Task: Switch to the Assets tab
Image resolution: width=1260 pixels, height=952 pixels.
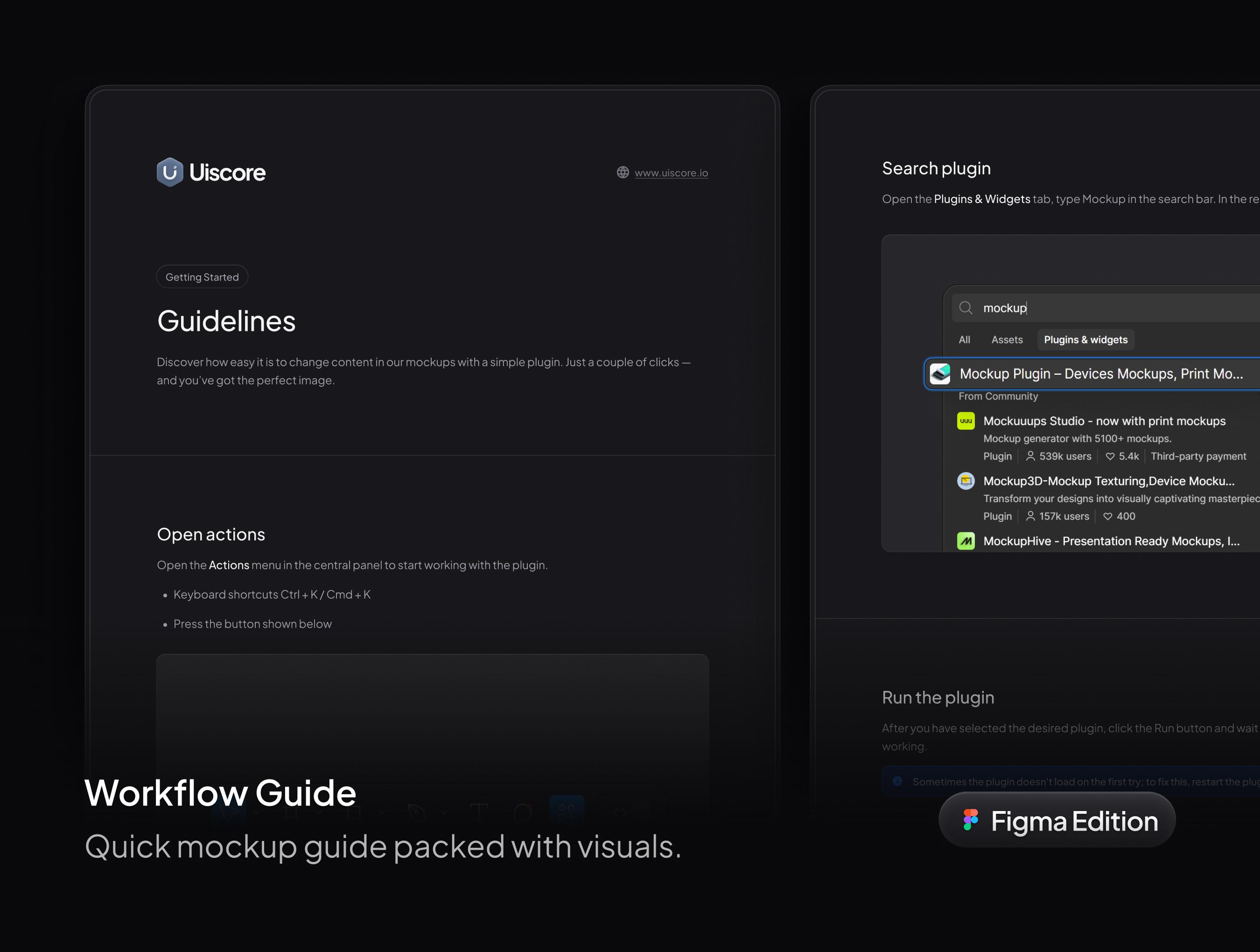Action: coord(1007,340)
